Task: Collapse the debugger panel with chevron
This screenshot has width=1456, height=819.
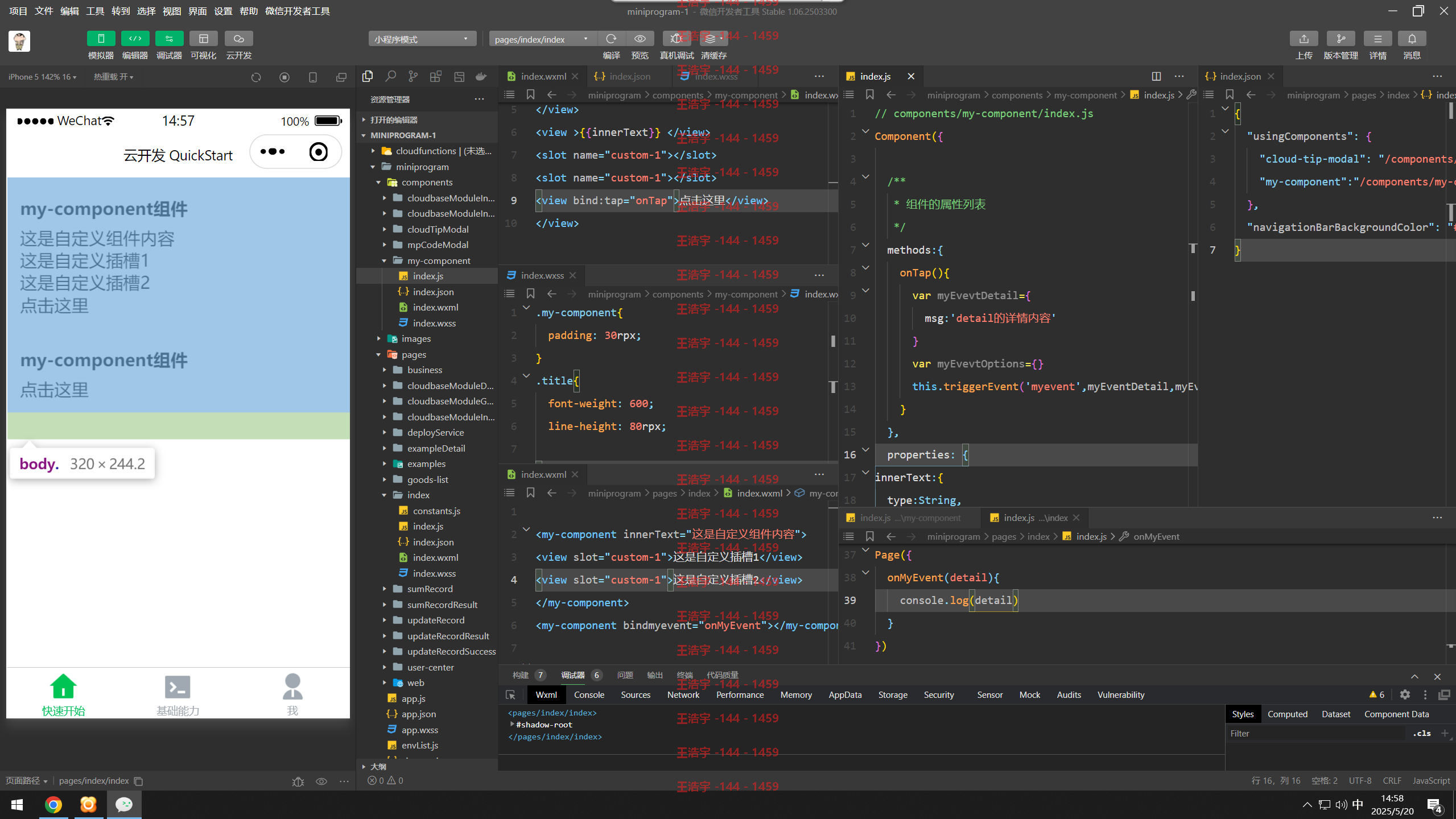Action: (1414, 676)
